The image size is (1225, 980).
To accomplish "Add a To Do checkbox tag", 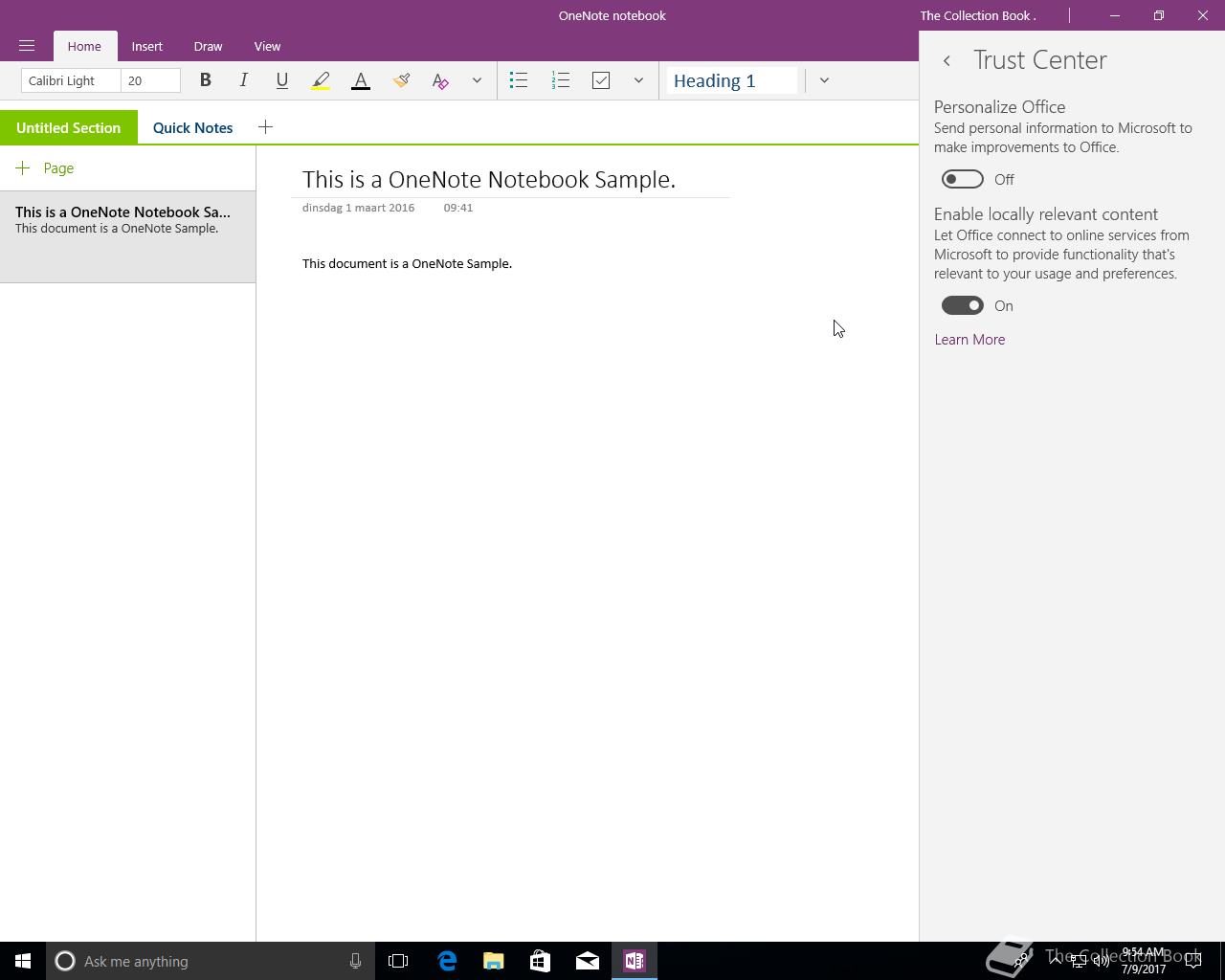I will point(601,80).
